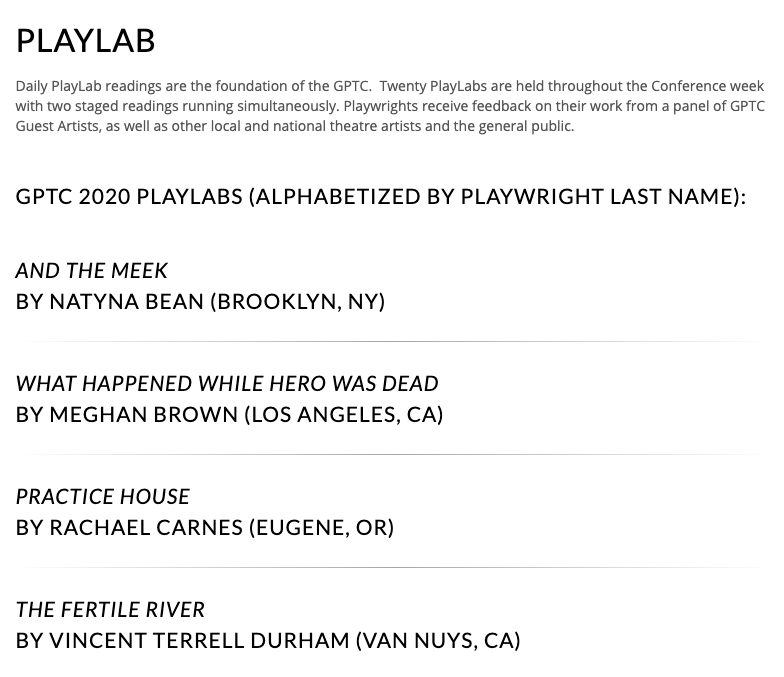The image size is (784, 677).
Task: Click the Daily PlayLab readings paragraph
Action: (x=390, y=106)
